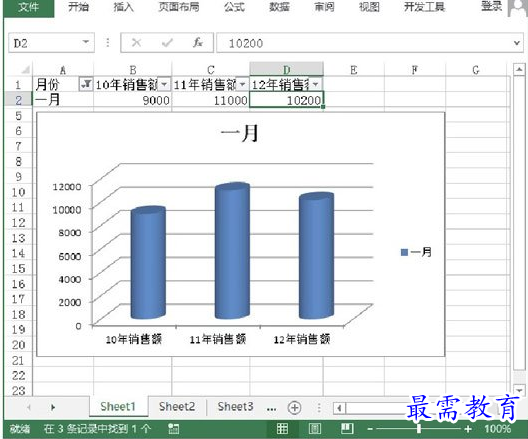The width and height of the screenshot is (528, 439).
Task: Switch to Page Layout view icon
Action: point(315,429)
